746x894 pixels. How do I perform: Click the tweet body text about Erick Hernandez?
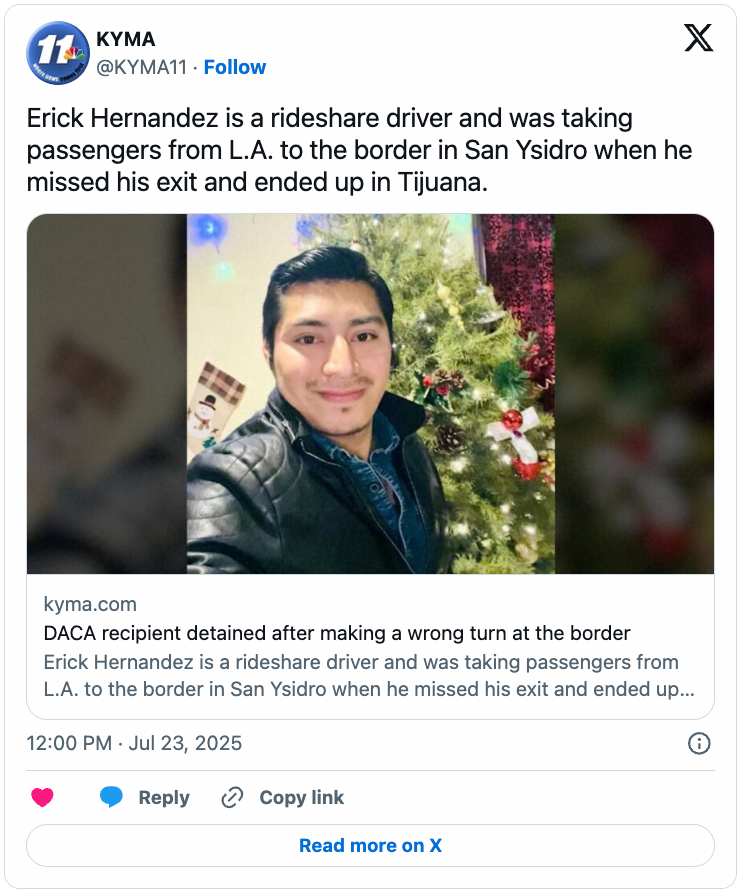[359, 151]
